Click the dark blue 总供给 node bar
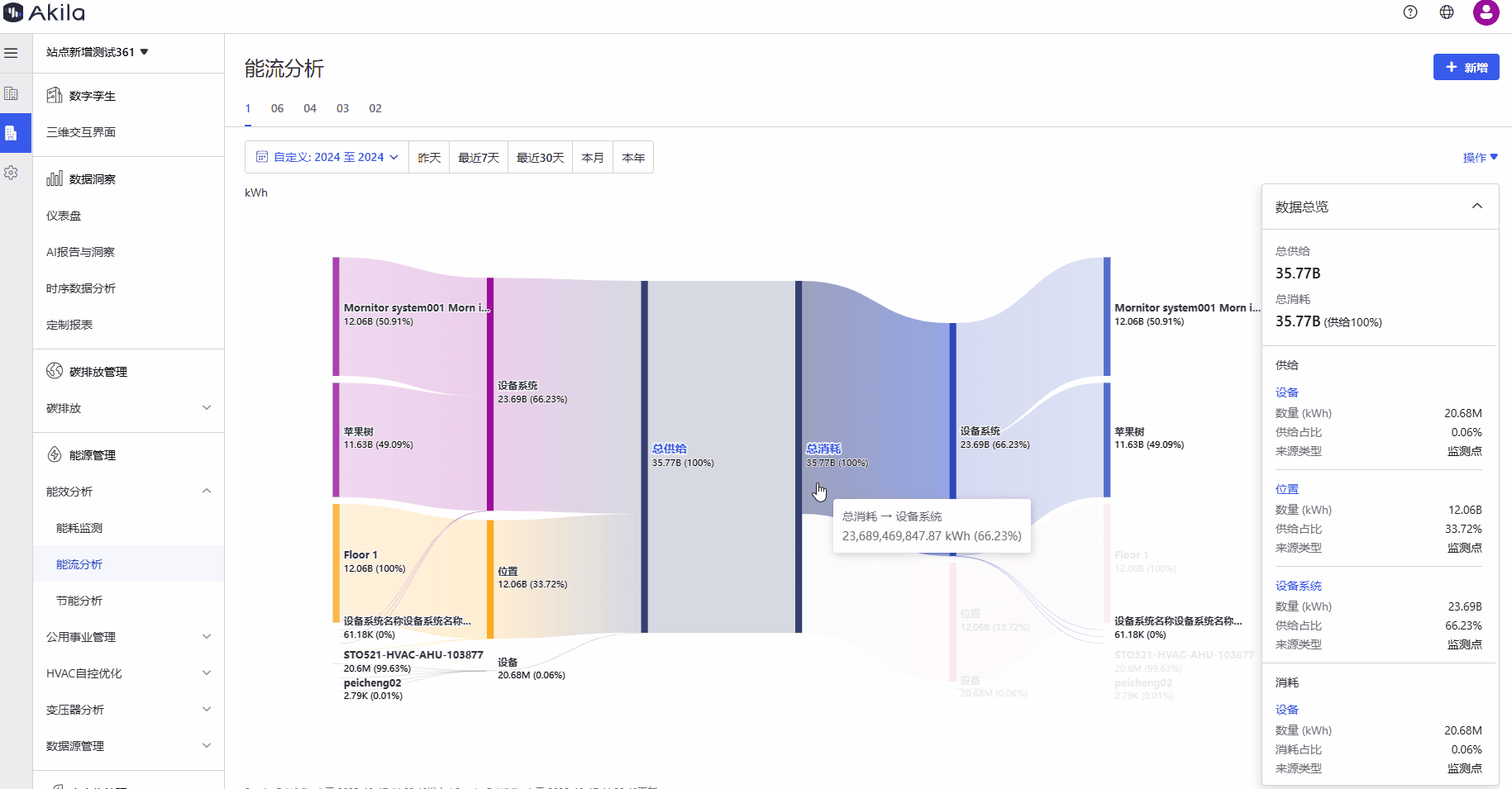 644,456
